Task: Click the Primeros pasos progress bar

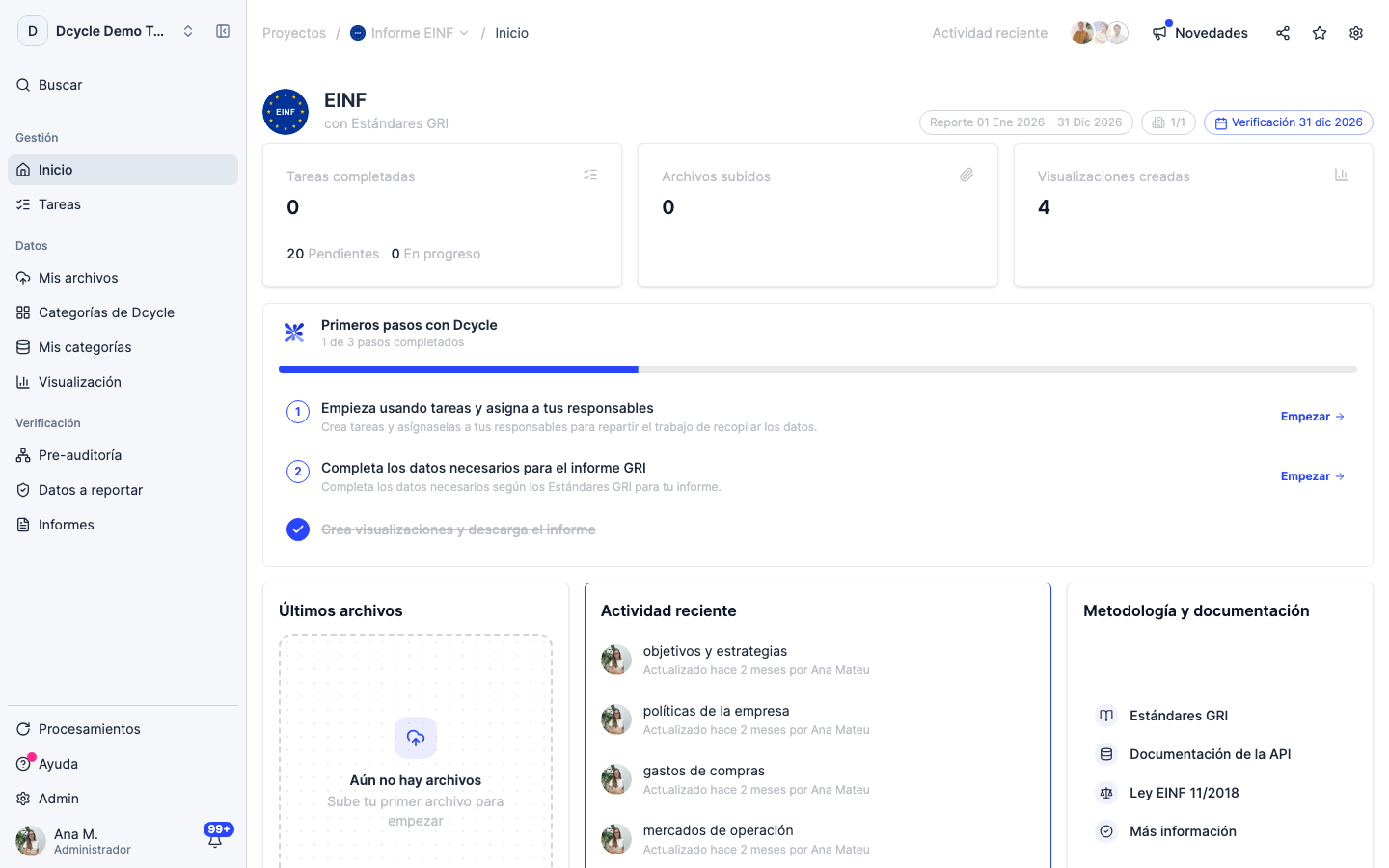Action: (x=818, y=369)
